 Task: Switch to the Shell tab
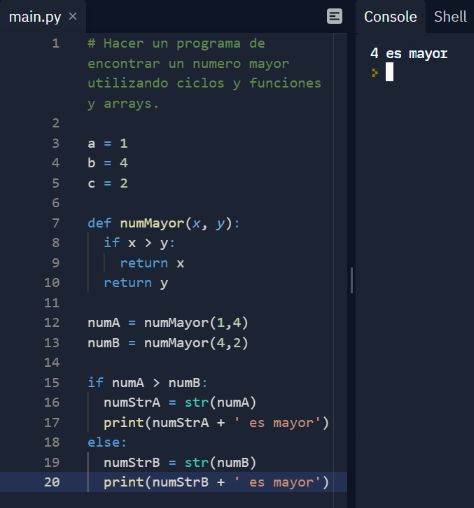450,17
